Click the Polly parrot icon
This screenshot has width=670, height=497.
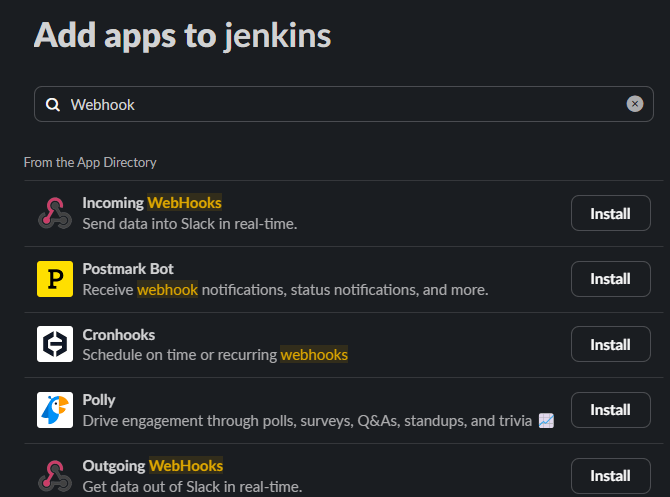point(54,410)
